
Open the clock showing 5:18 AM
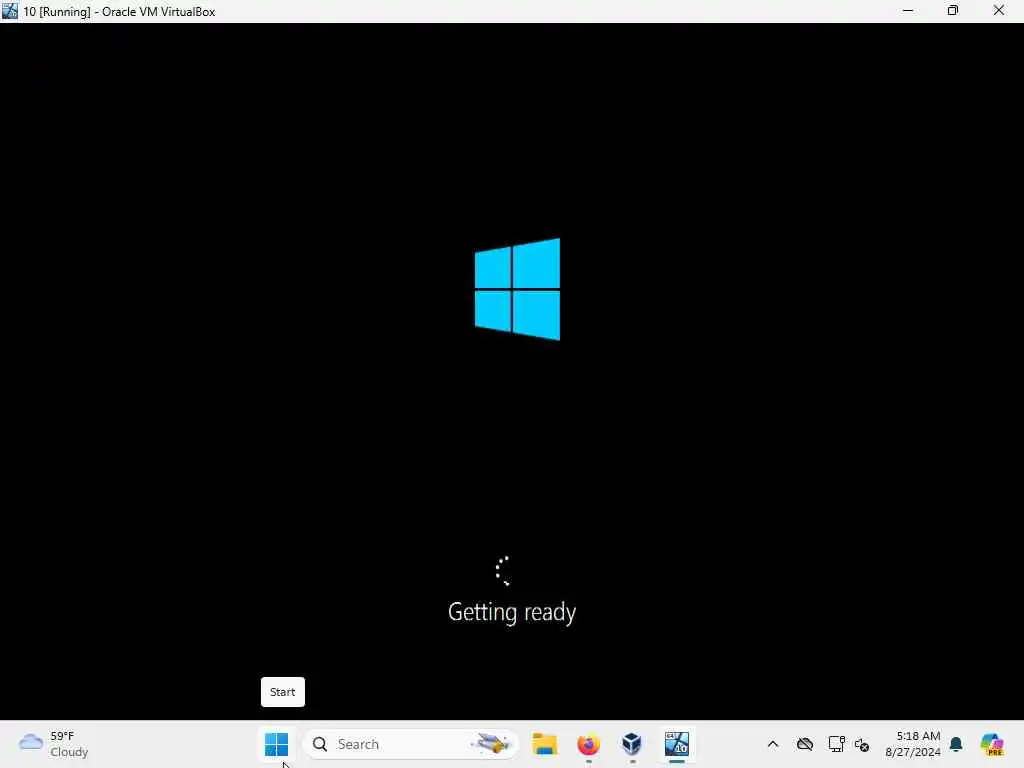click(912, 744)
